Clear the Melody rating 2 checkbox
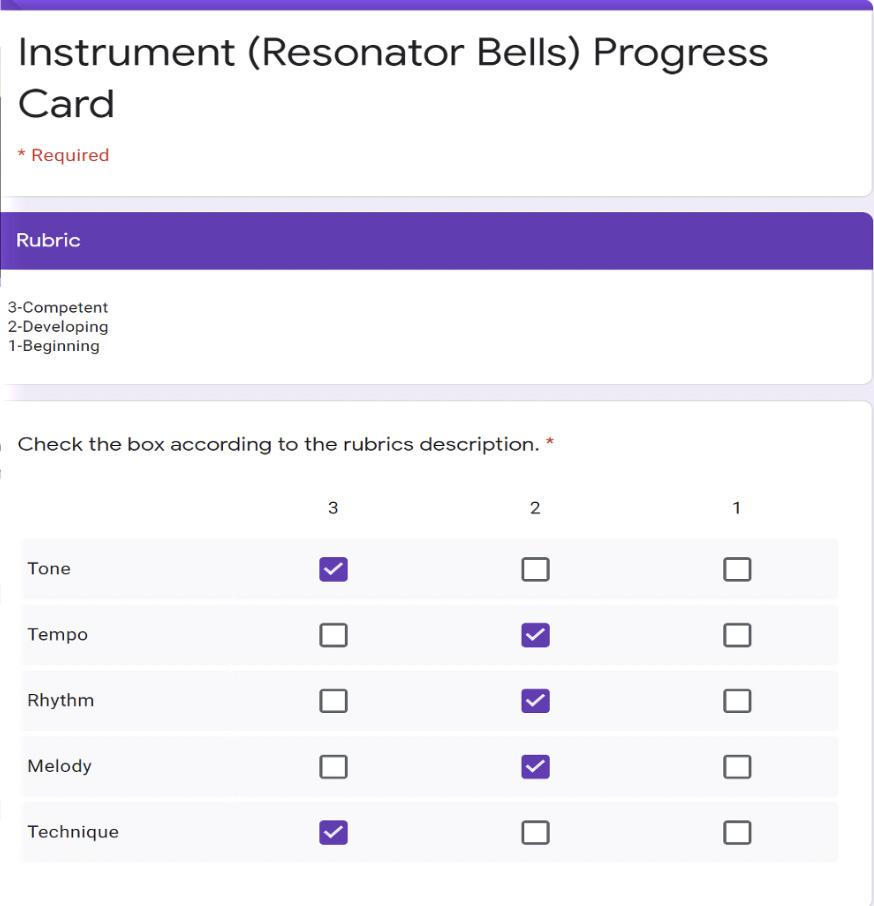This screenshot has width=874, height=906. 535,767
